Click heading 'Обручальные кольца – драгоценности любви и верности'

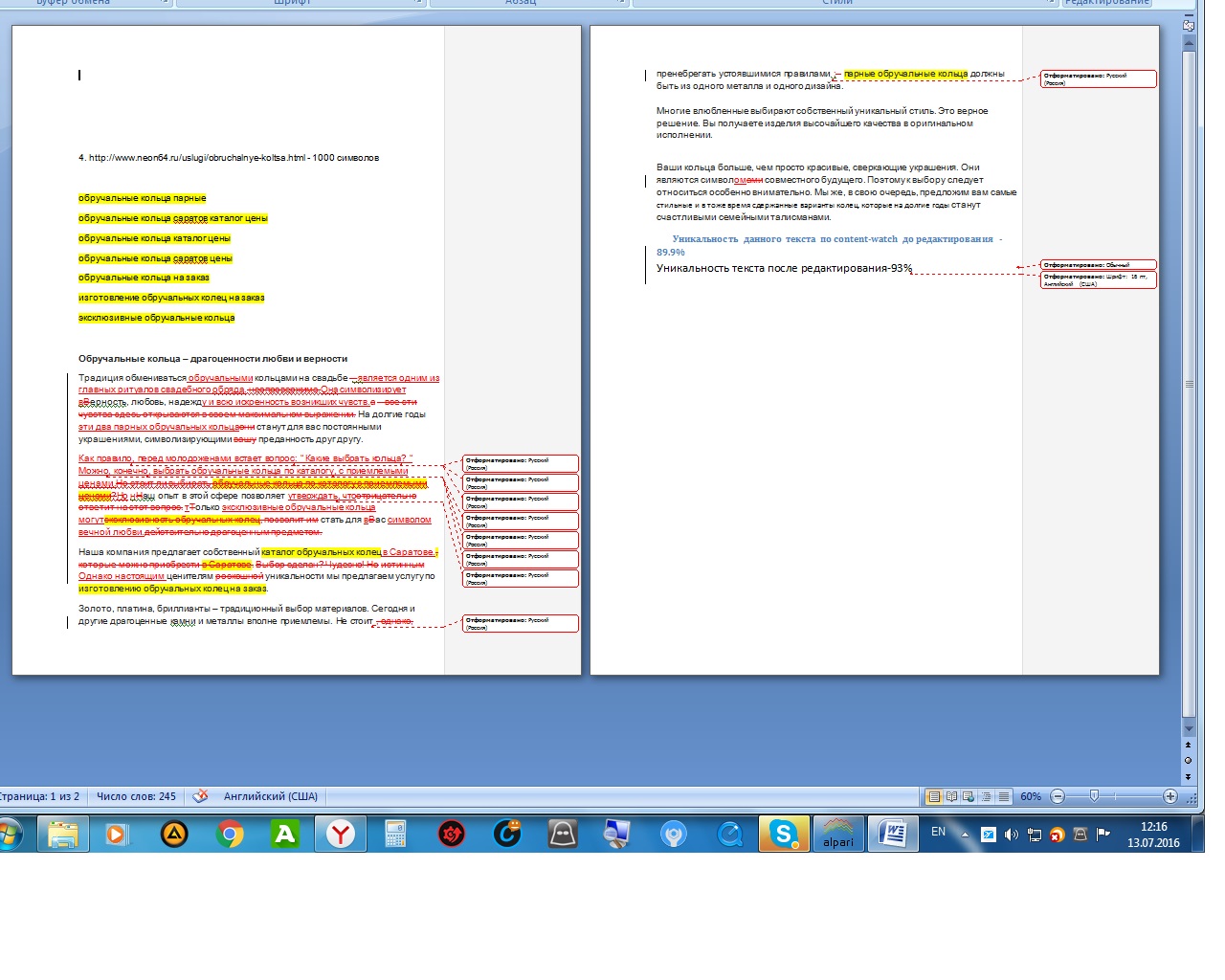coord(212,359)
